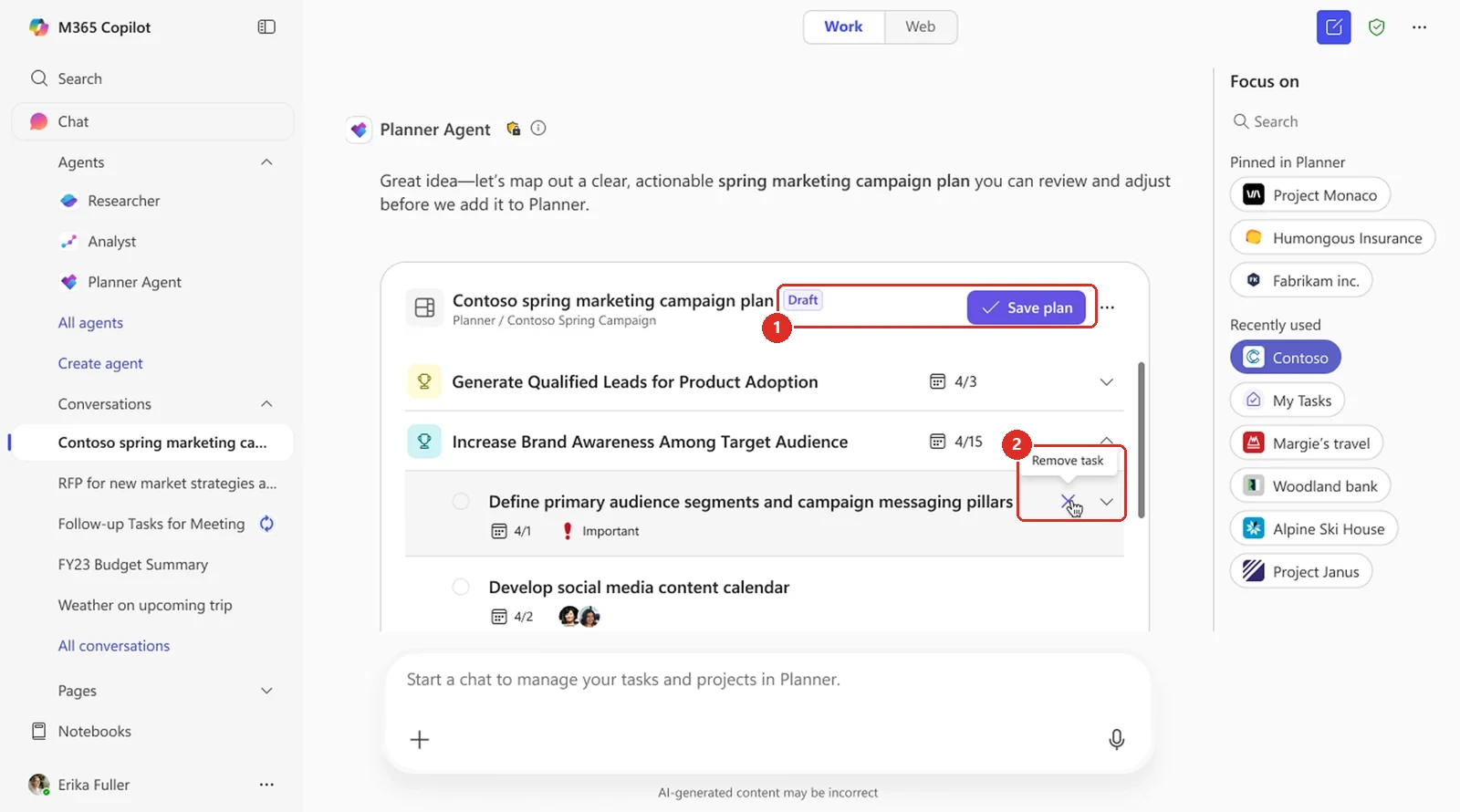The height and width of the screenshot is (812, 1460).
Task: Collapse the sidebar with the panel icon
Action: point(266,27)
